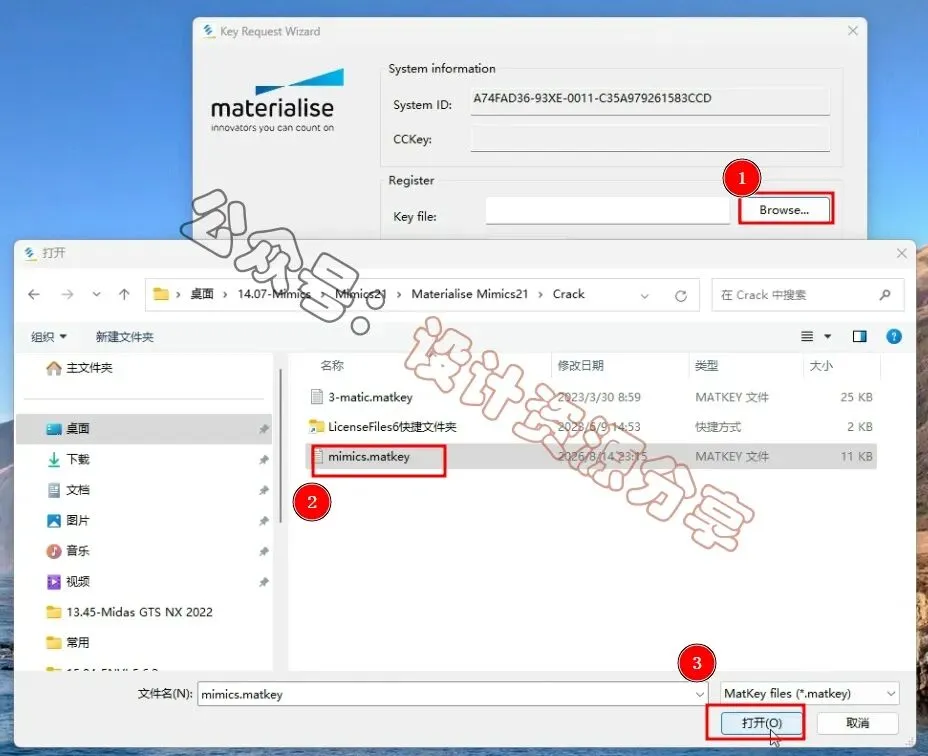Click the LicenseFiles6 shortcut folder icon
Screen dimensions: 928x756
(317, 426)
